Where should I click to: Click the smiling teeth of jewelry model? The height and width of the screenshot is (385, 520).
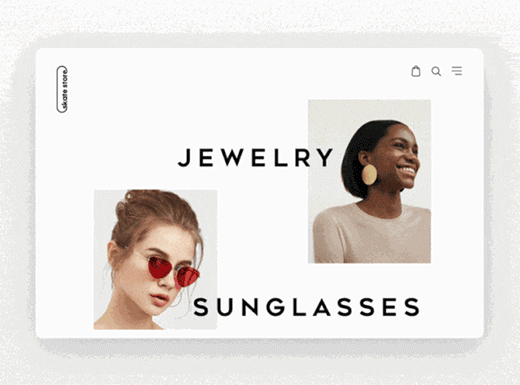[x=407, y=171]
